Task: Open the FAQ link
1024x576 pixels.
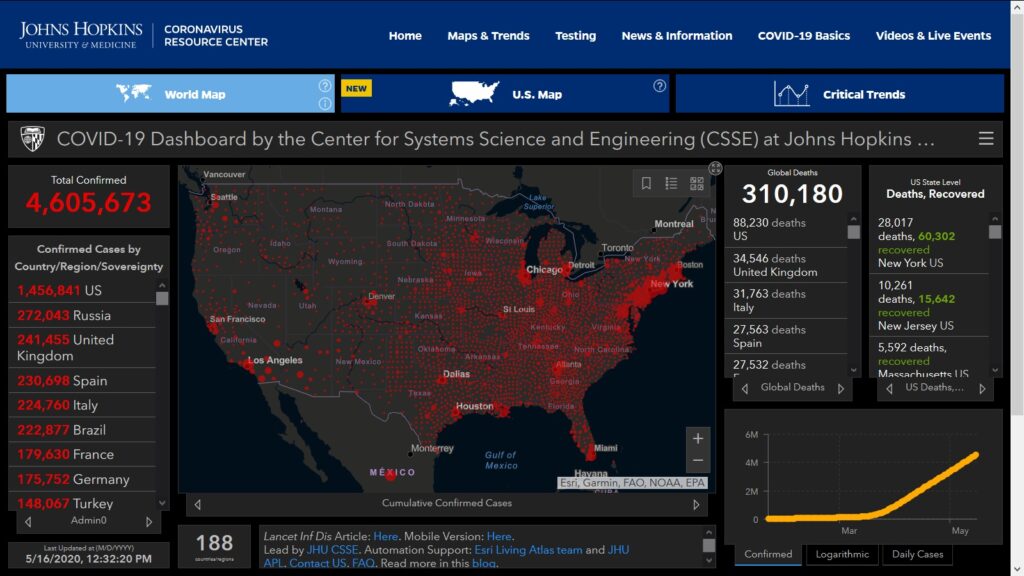Action: click(x=363, y=563)
